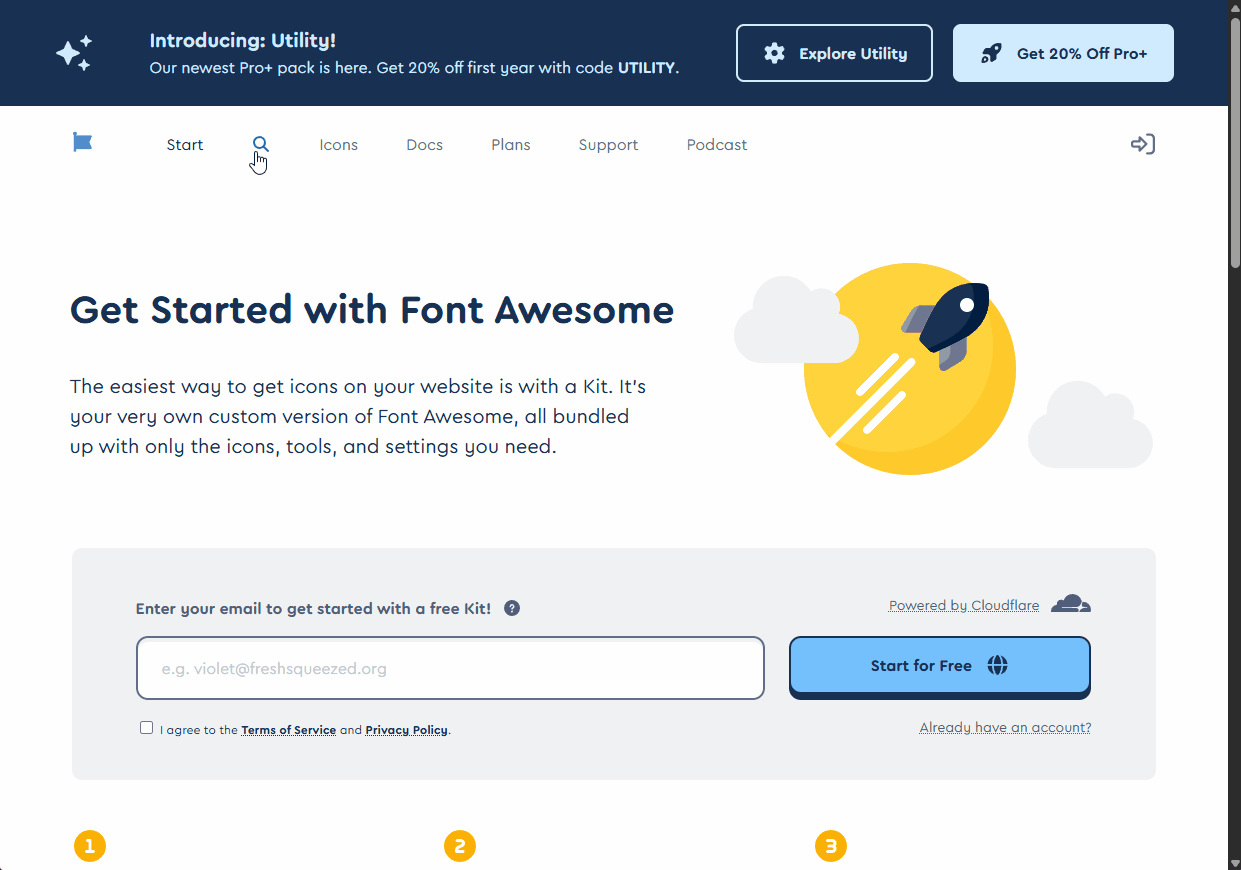Click the question mark help icon
The width and height of the screenshot is (1241, 870).
512,608
